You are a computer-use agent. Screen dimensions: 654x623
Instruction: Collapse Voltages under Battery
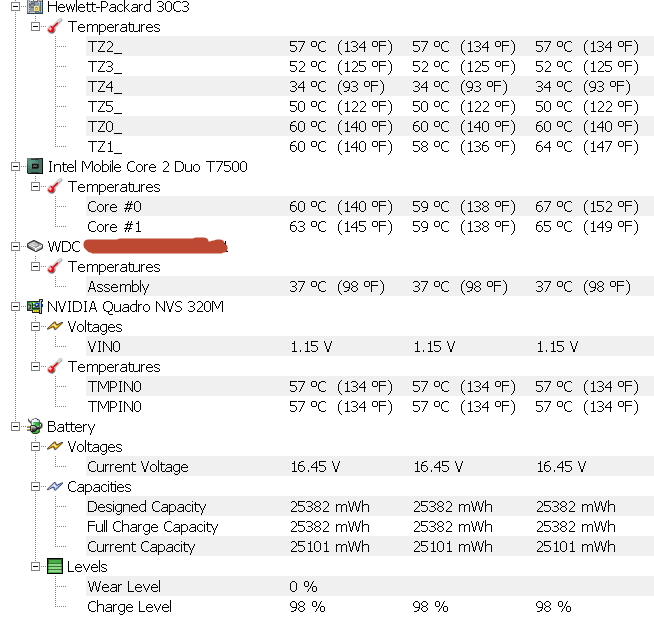pos(35,447)
